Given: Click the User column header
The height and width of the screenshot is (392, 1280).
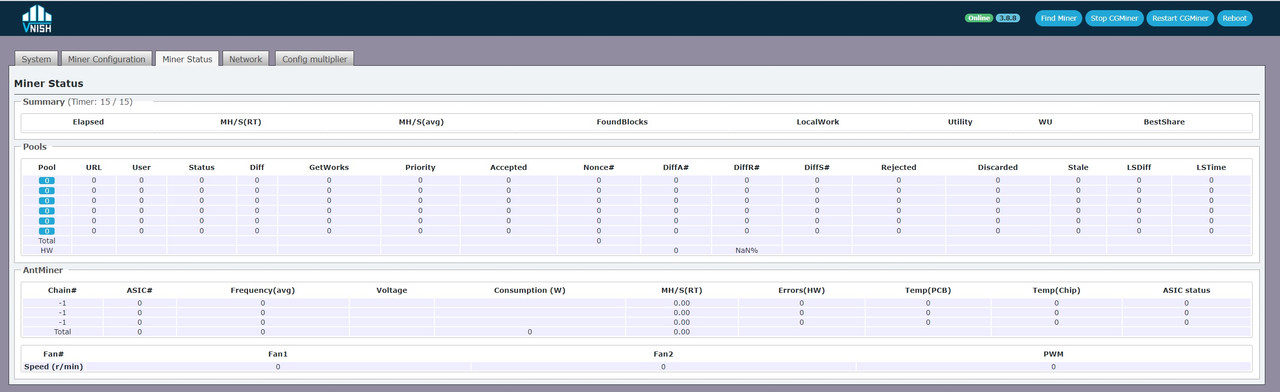Looking at the screenshot, I should click(142, 167).
